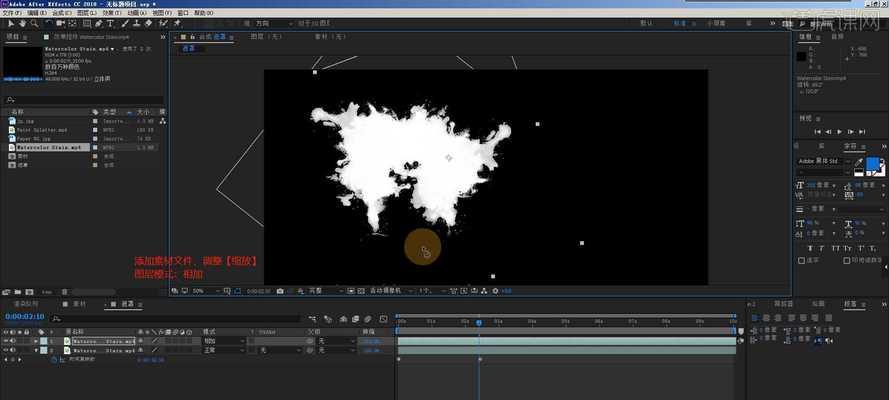The width and height of the screenshot is (889, 400).
Task: Click the Project panel search field
Action: [x=84, y=100]
